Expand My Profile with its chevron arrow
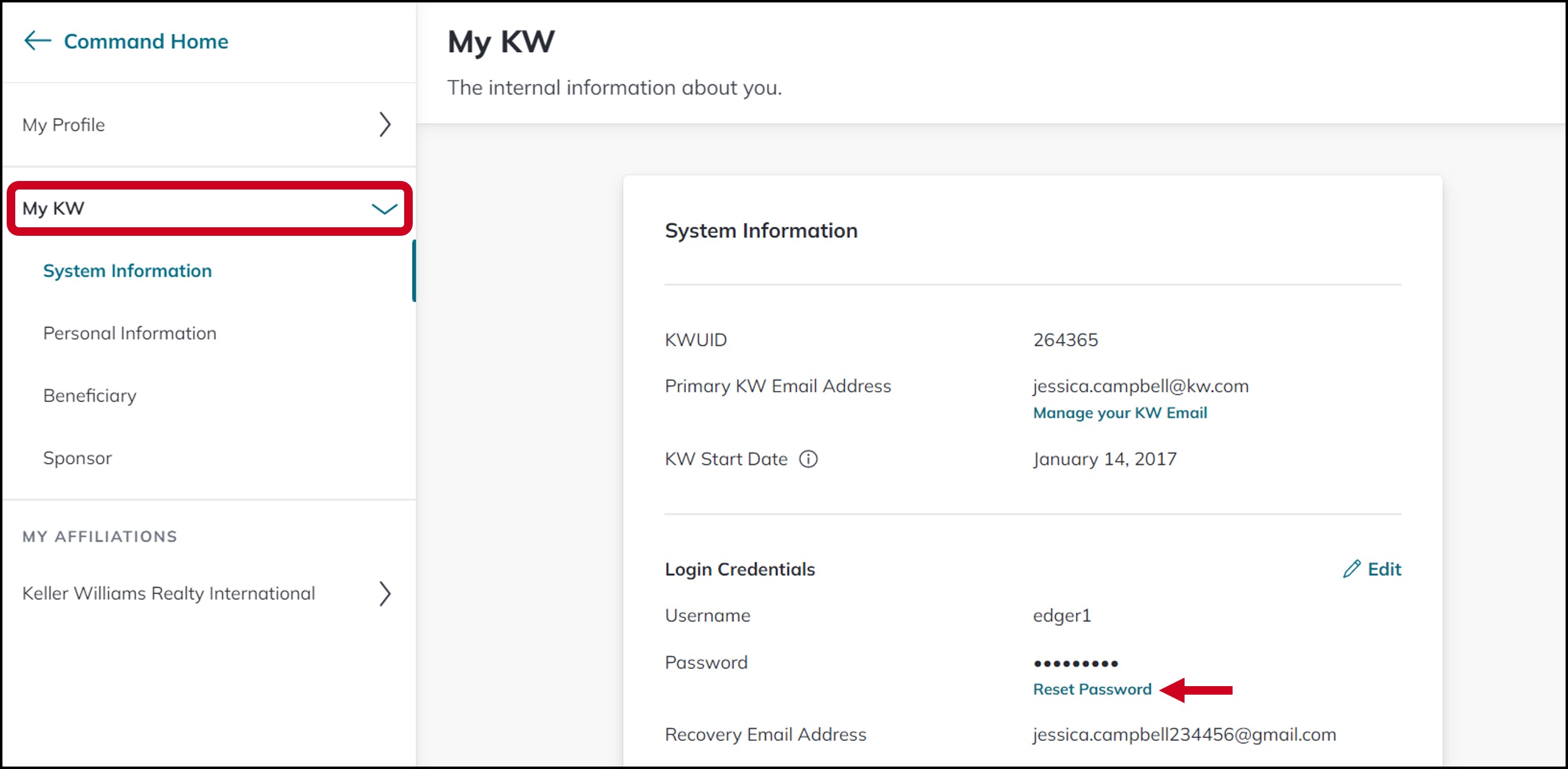 (x=385, y=124)
